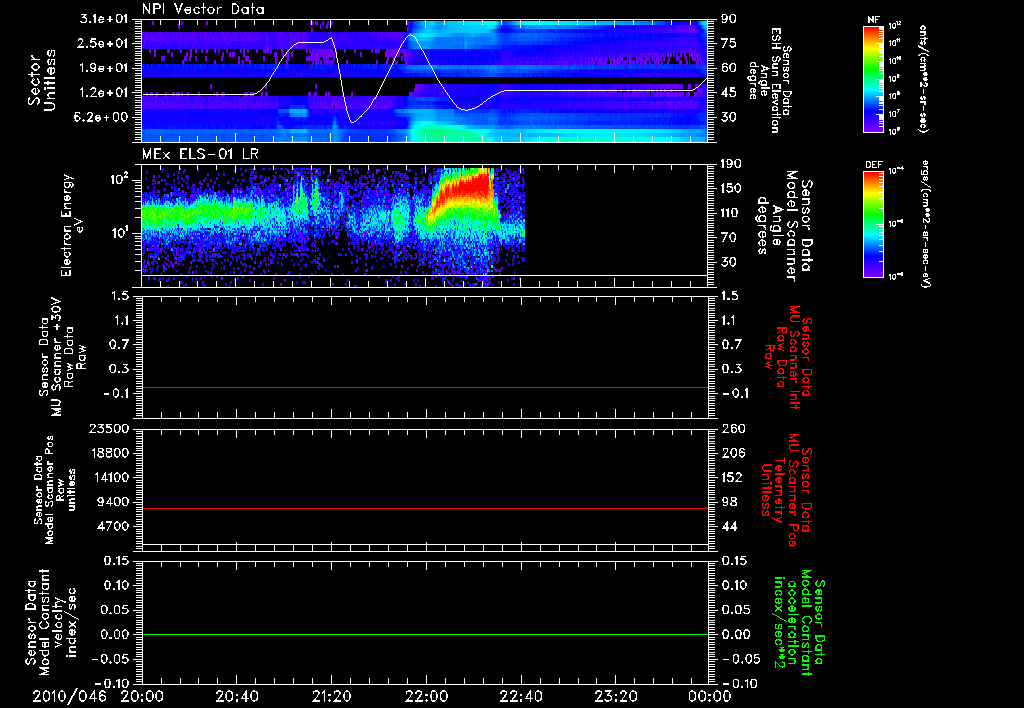Click the NF label above the color bar

point(873,20)
